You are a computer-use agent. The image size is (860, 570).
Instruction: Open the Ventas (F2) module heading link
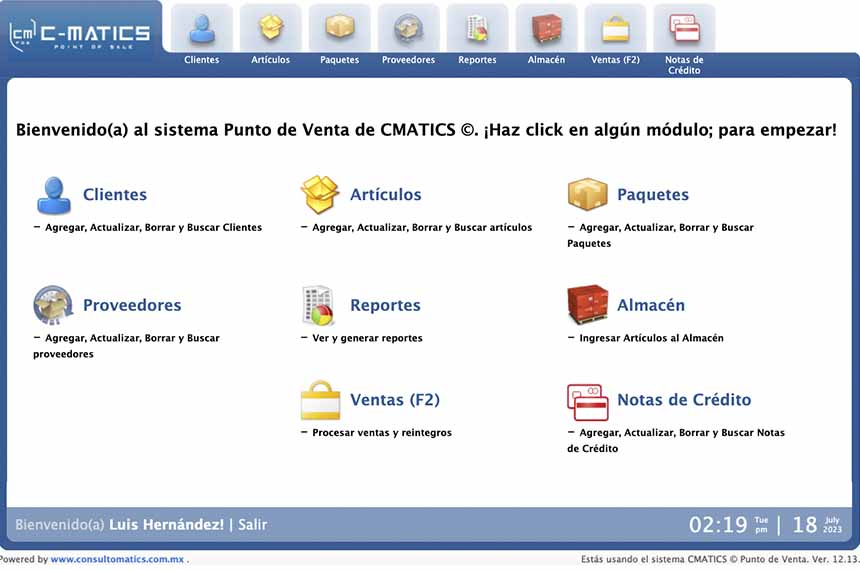(x=395, y=399)
